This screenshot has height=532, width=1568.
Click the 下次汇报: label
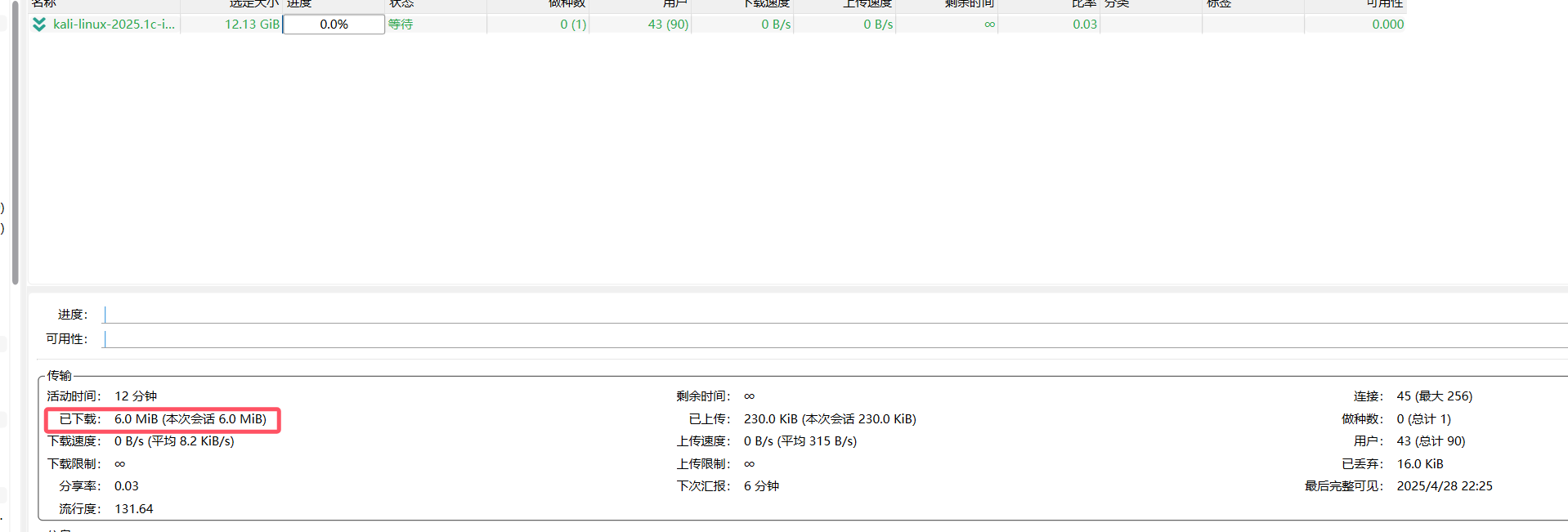tap(703, 486)
